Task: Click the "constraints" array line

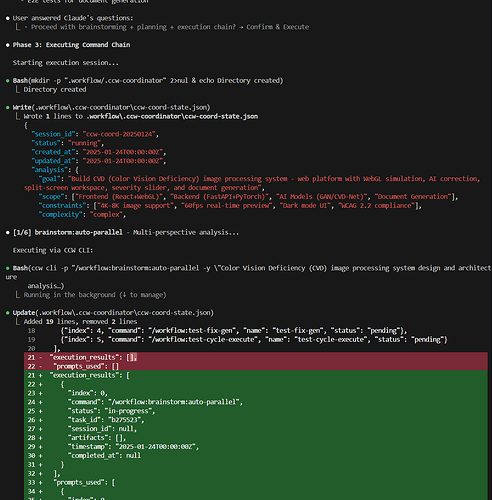Action: 230,206
